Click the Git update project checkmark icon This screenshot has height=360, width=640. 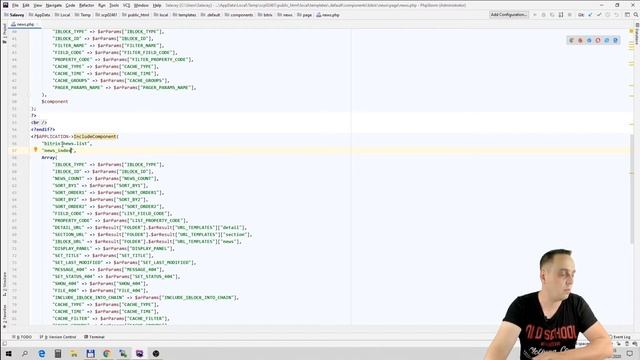(590, 15)
